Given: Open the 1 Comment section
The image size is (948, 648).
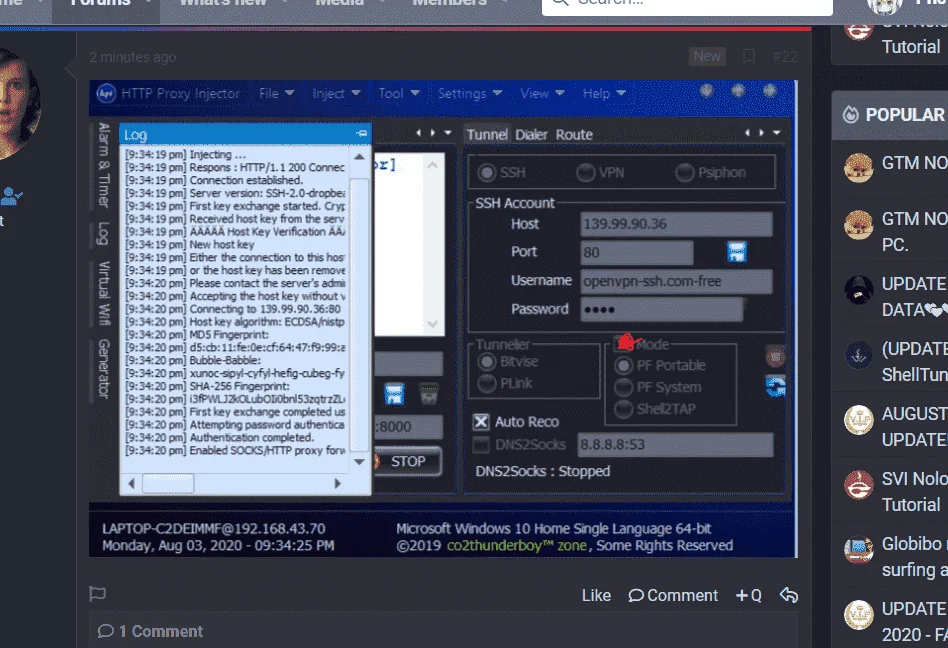Looking at the screenshot, I should (x=150, y=631).
